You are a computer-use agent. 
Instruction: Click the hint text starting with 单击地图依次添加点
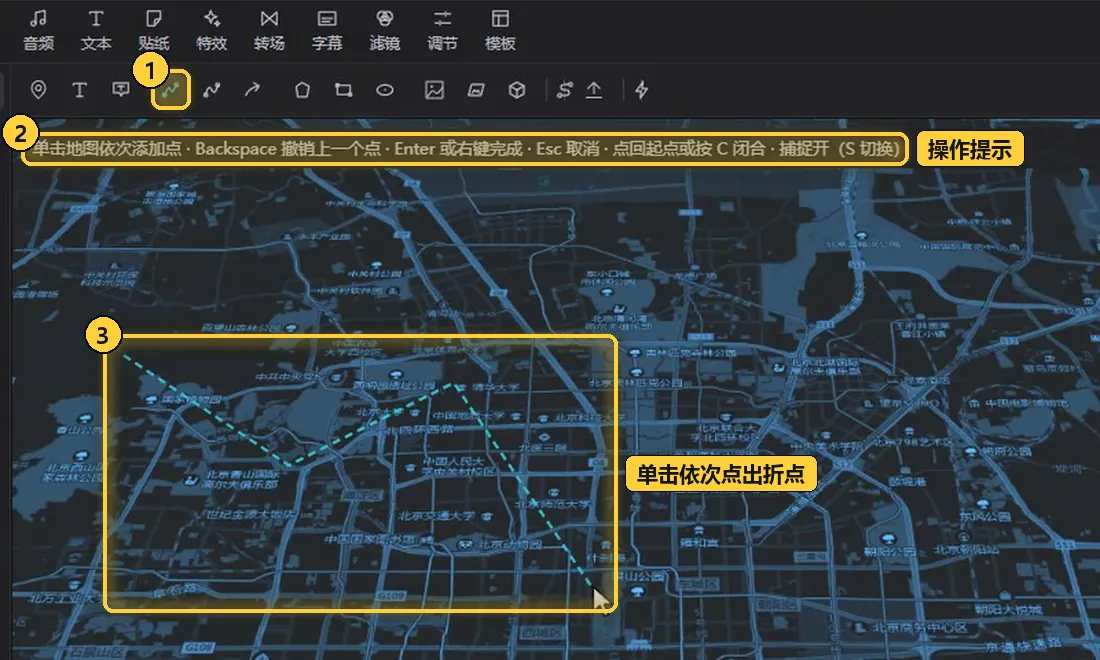pyautogui.click(x=466, y=149)
